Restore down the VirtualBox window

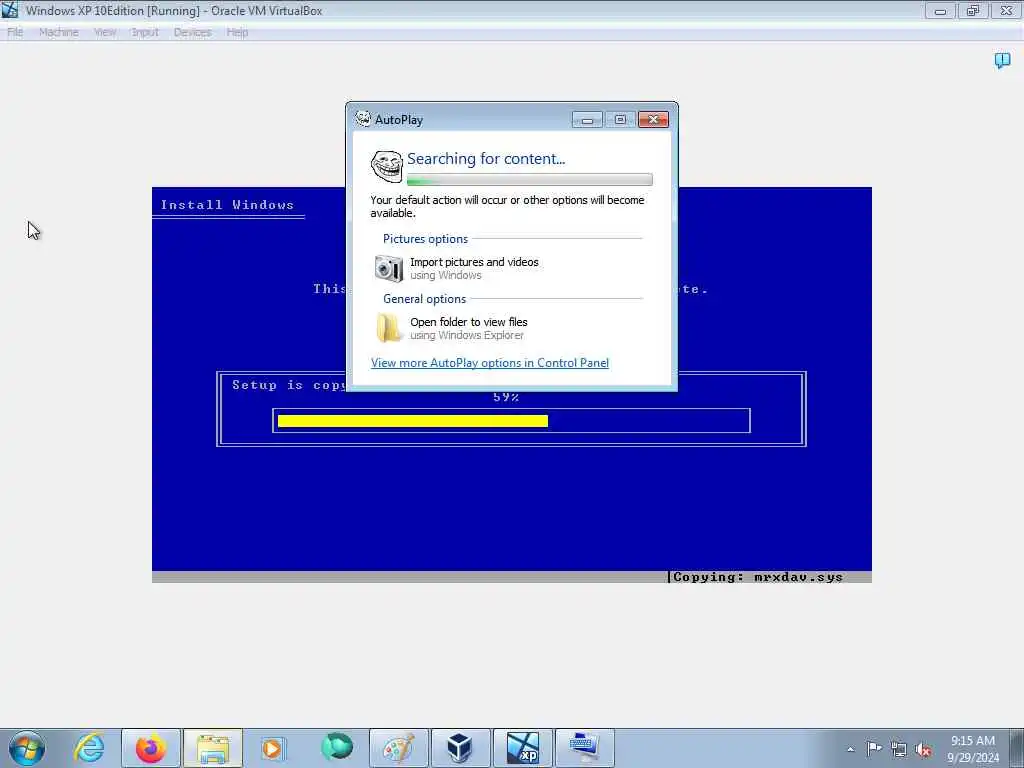coord(973,10)
